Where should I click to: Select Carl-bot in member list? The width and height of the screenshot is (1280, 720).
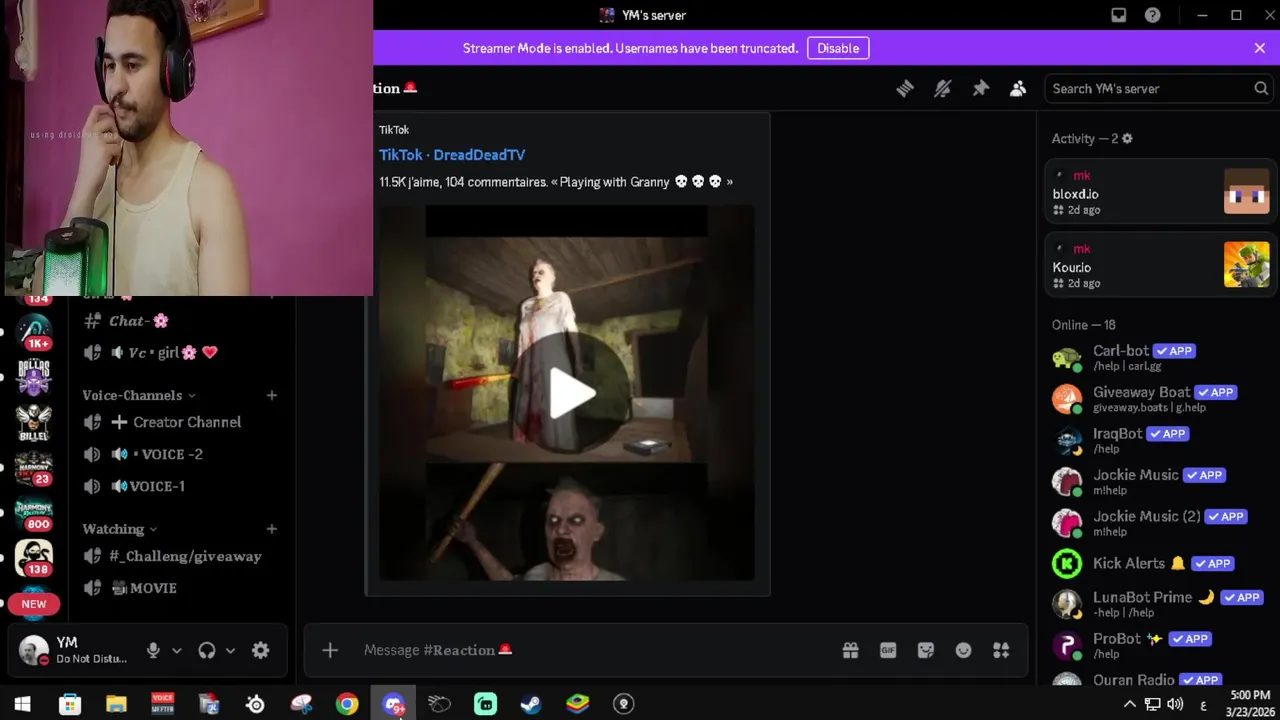click(x=1161, y=357)
